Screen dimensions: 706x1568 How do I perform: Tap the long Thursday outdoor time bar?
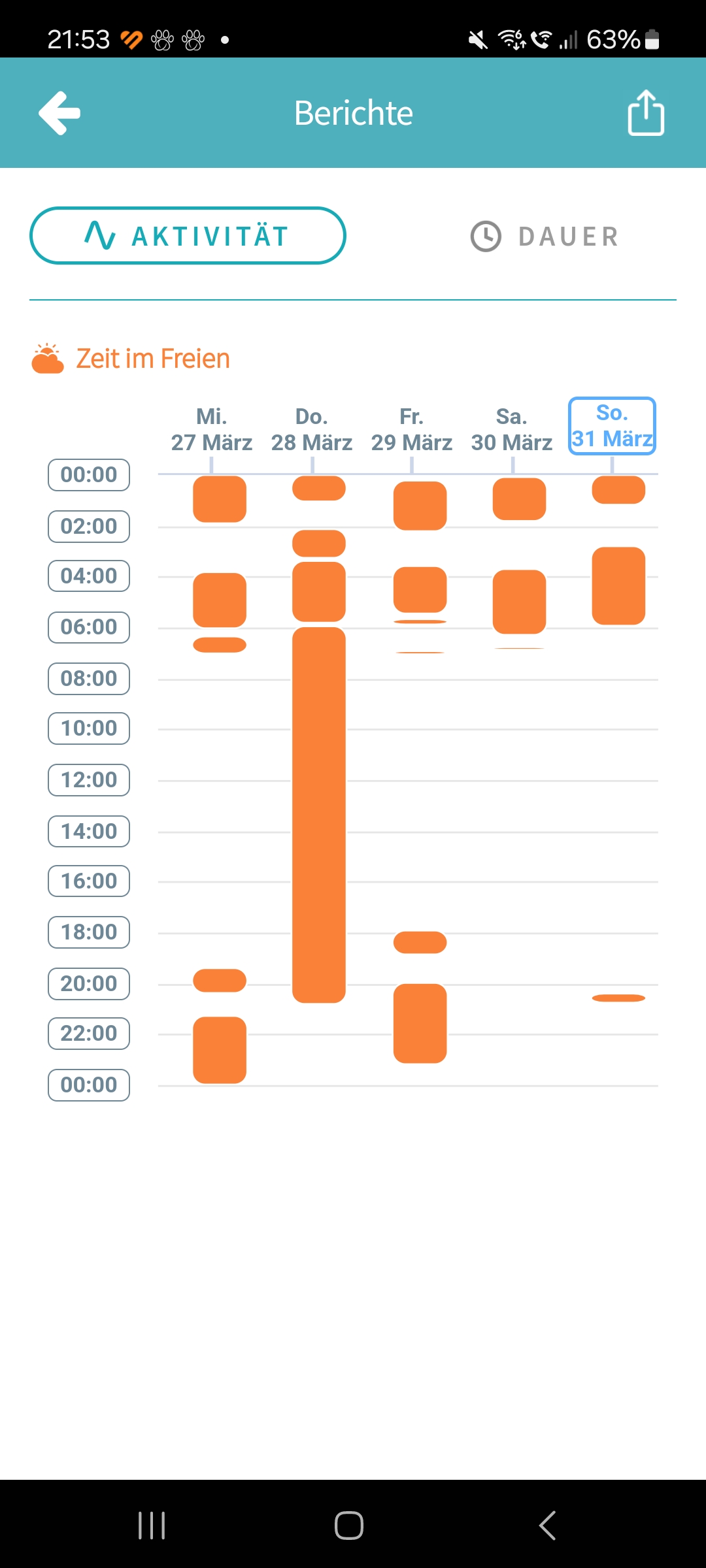(x=319, y=815)
